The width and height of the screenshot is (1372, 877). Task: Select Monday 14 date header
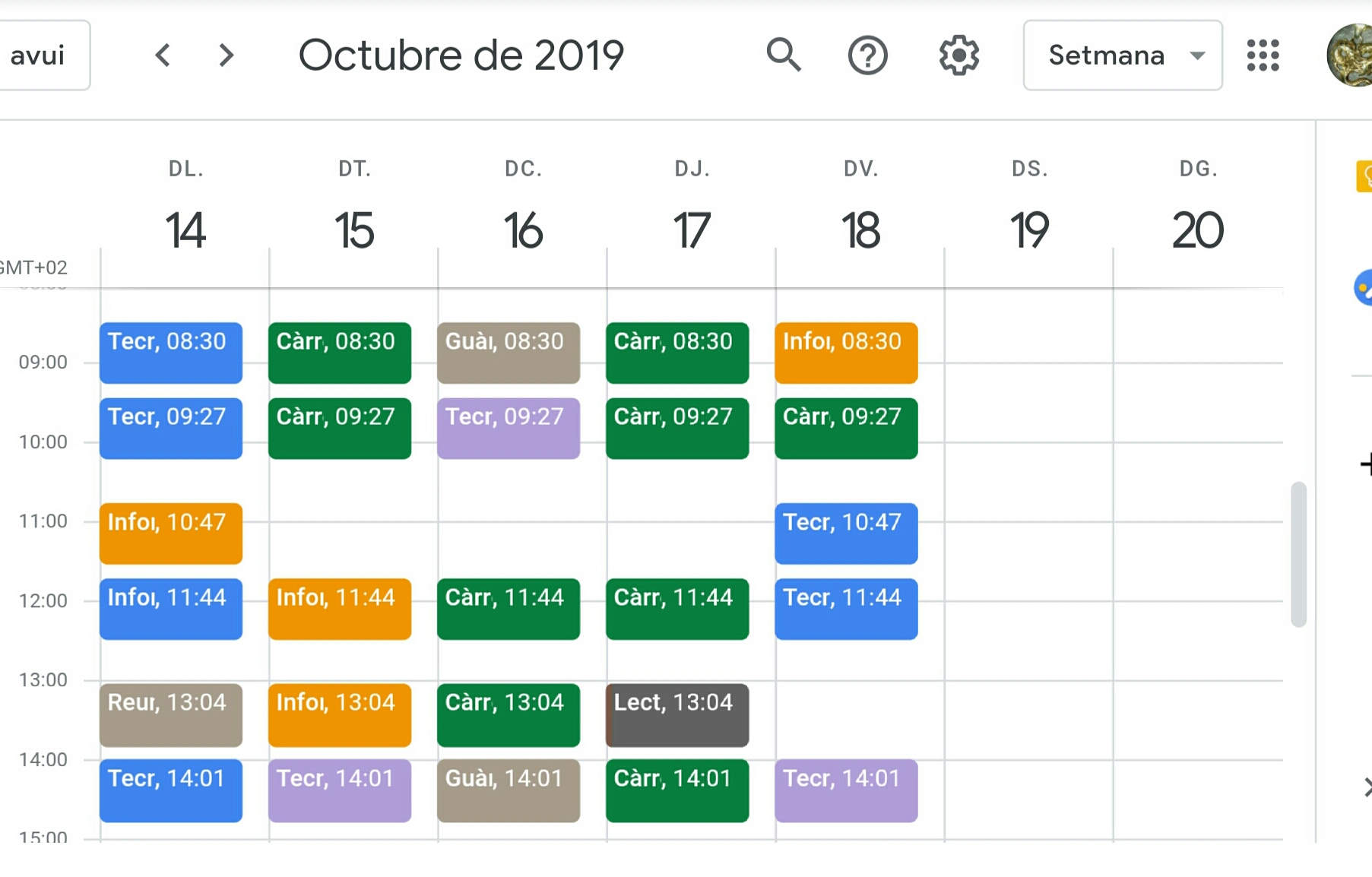[x=185, y=230]
